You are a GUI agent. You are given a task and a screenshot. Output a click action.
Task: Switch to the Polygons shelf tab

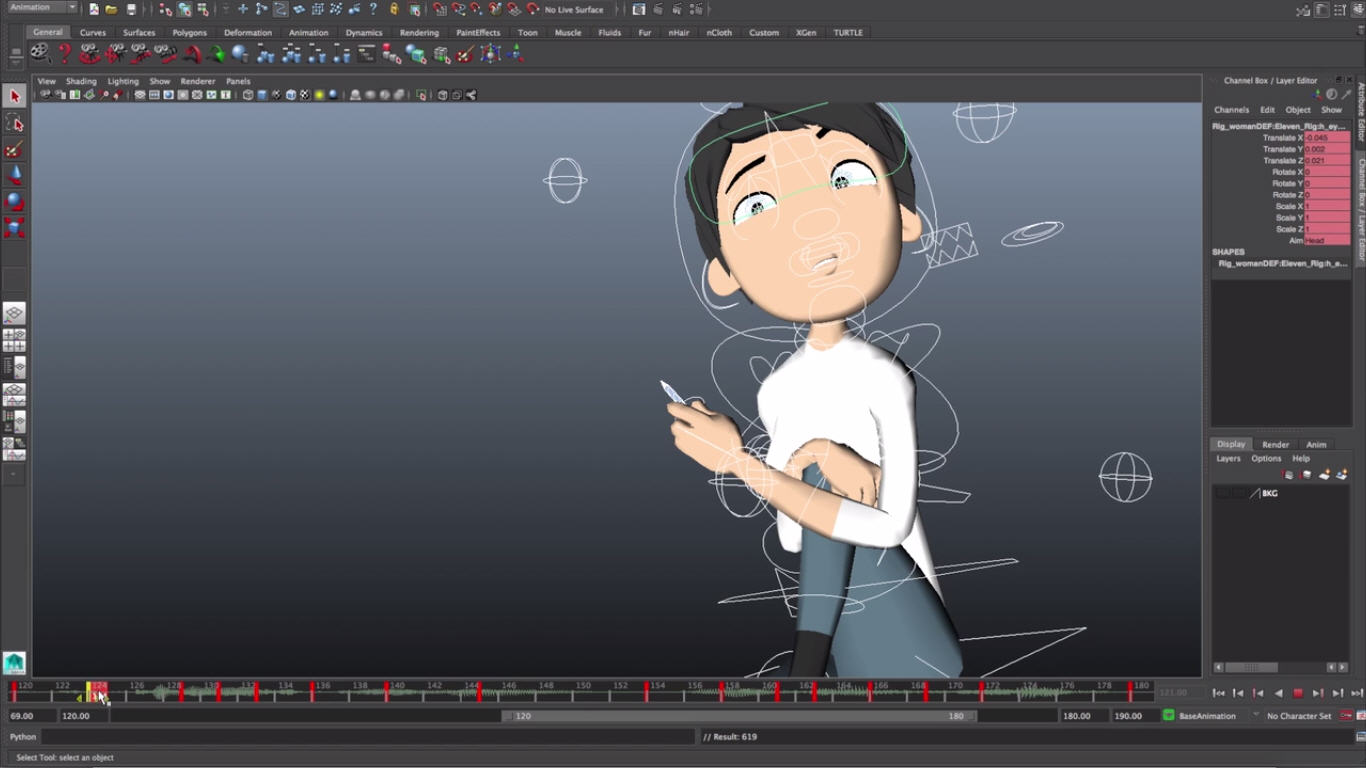click(189, 33)
